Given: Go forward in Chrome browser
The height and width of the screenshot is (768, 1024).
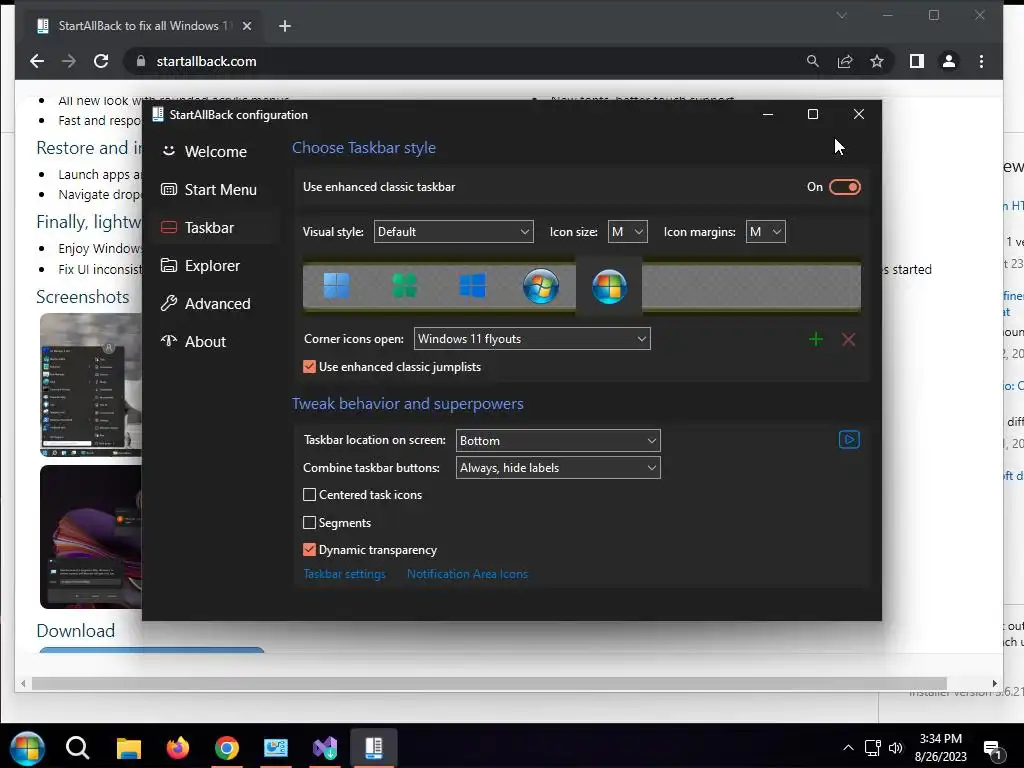Looking at the screenshot, I should click(69, 61).
